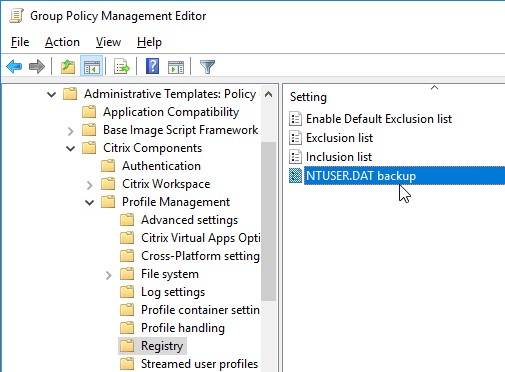Click the Profile Management folder icon
The image size is (505, 372).
coord(108,202)
